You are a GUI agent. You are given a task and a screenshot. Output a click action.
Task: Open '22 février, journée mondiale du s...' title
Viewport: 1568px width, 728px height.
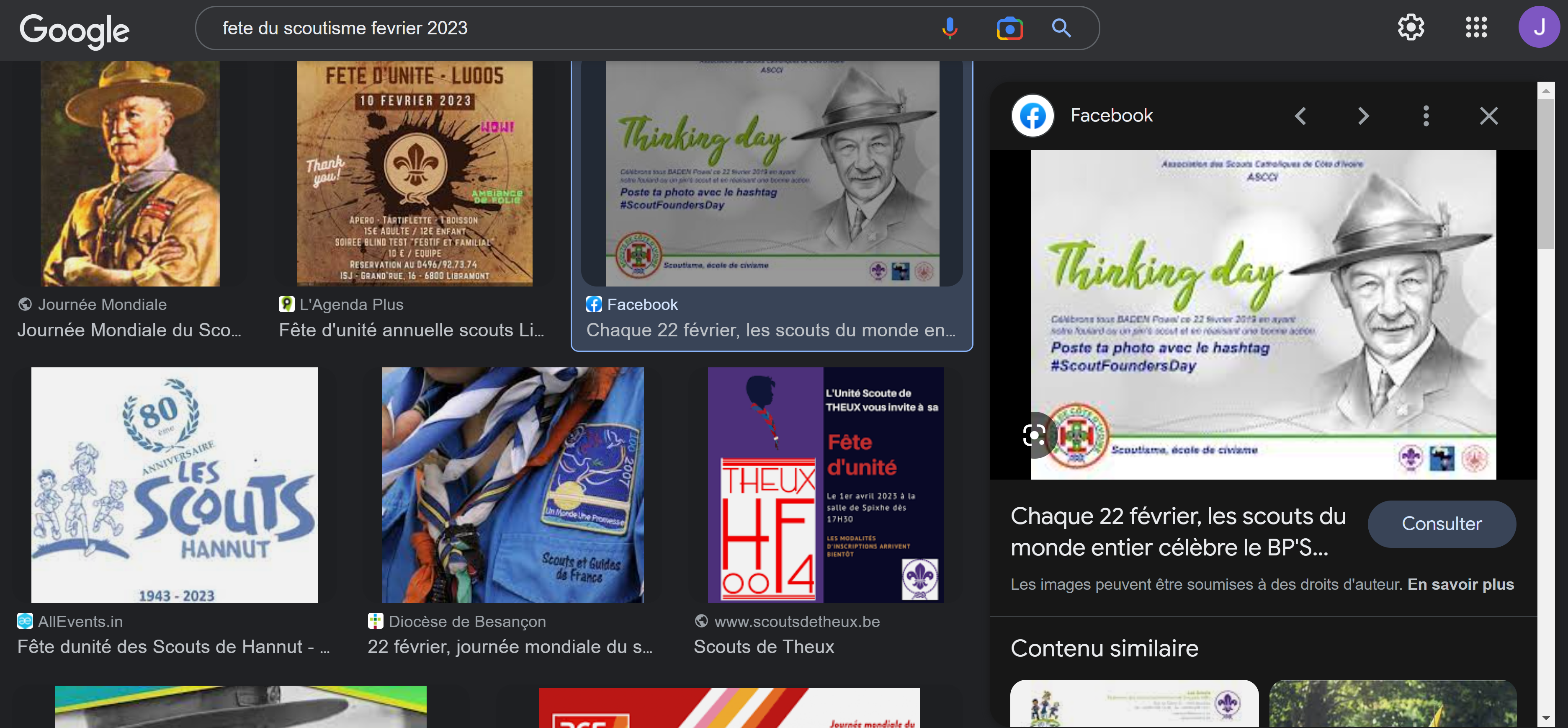[x=510, y=646]
